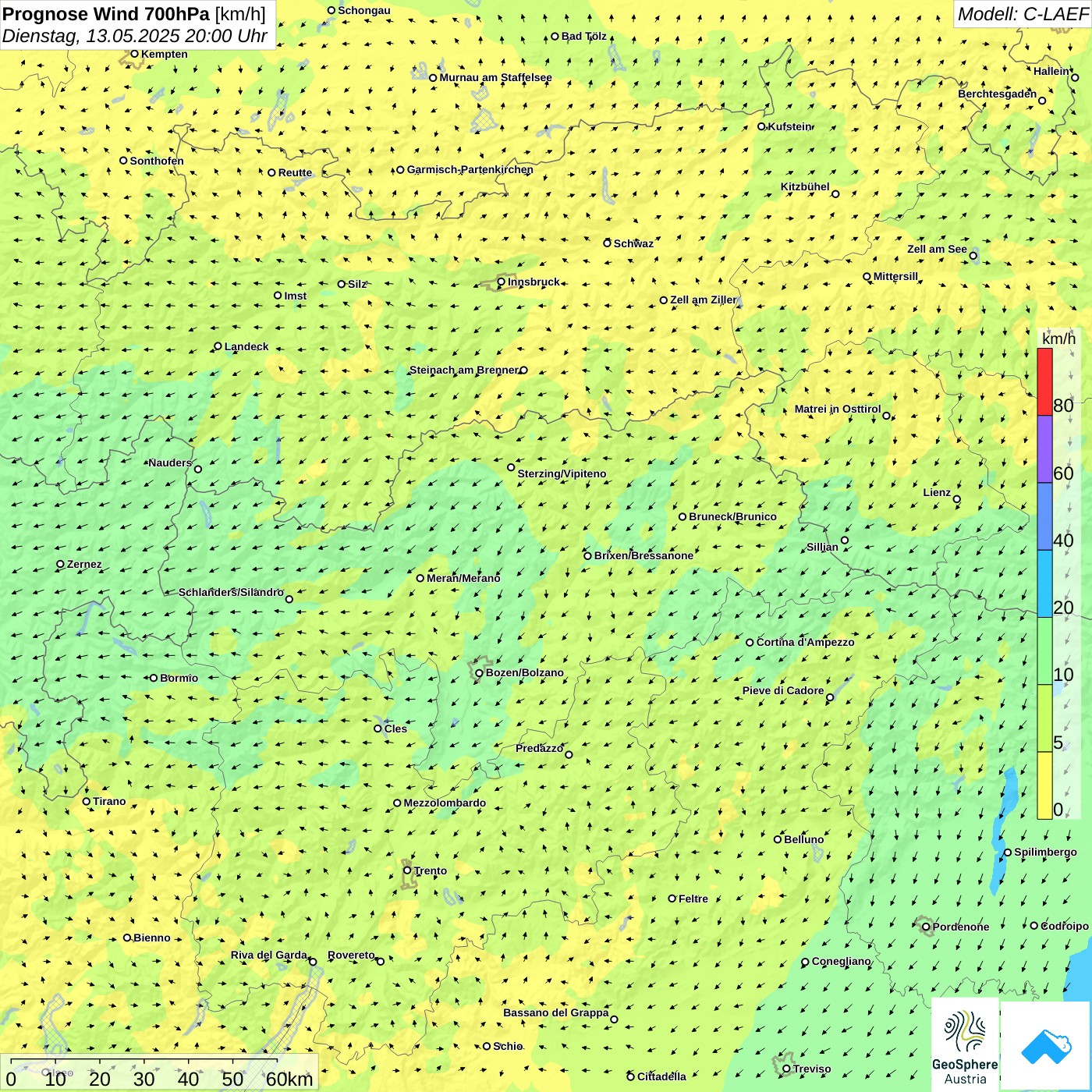Image resolution: width=1092 pixels, height=1092 pixels.
Task: Click the 'Sillian' label
Action: pyautogui.click(x=822, y=548)
